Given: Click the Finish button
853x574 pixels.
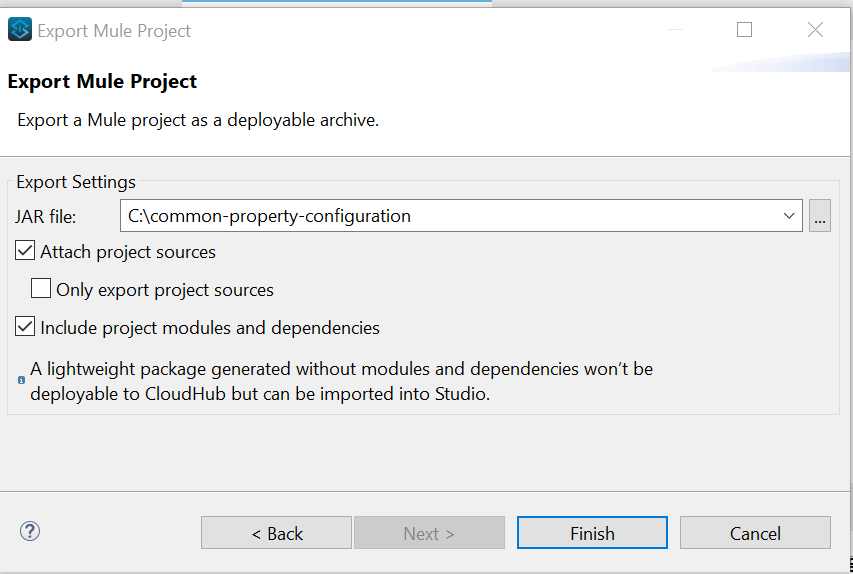Looking at the screenshot, I should (x=592, y=533).
